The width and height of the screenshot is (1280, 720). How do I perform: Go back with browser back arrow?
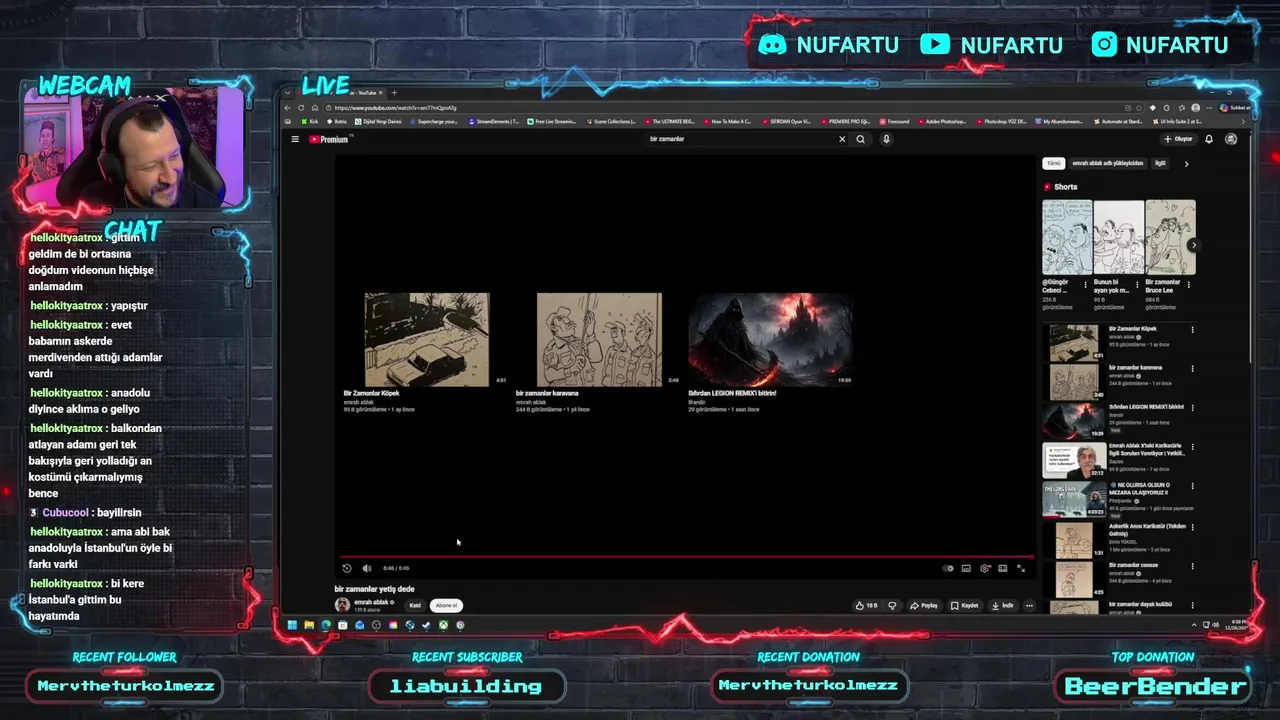[x=288, y=108]
